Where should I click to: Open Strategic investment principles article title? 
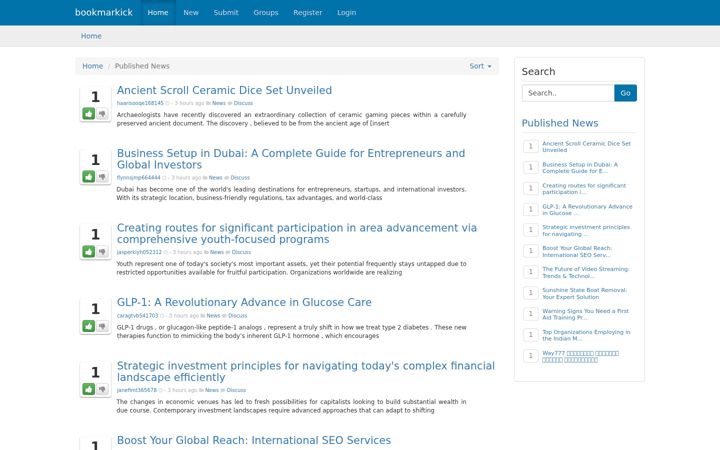pos(306,371)
